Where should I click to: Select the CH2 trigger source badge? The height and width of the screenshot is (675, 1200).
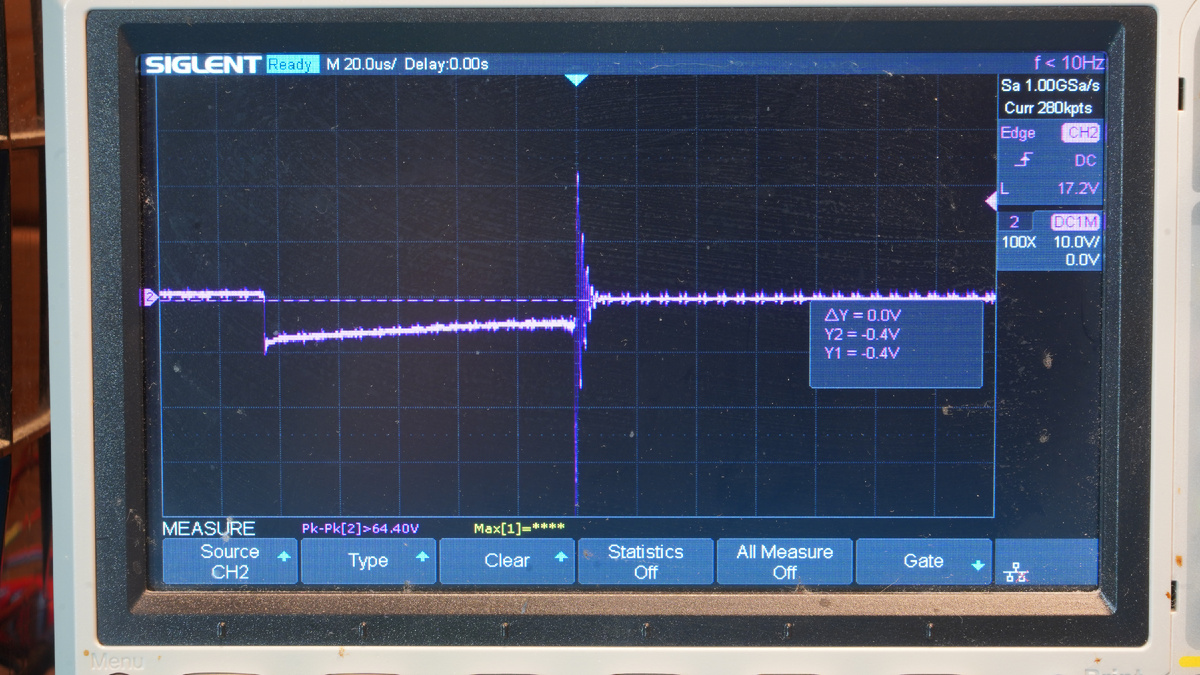coord(1082,133)
